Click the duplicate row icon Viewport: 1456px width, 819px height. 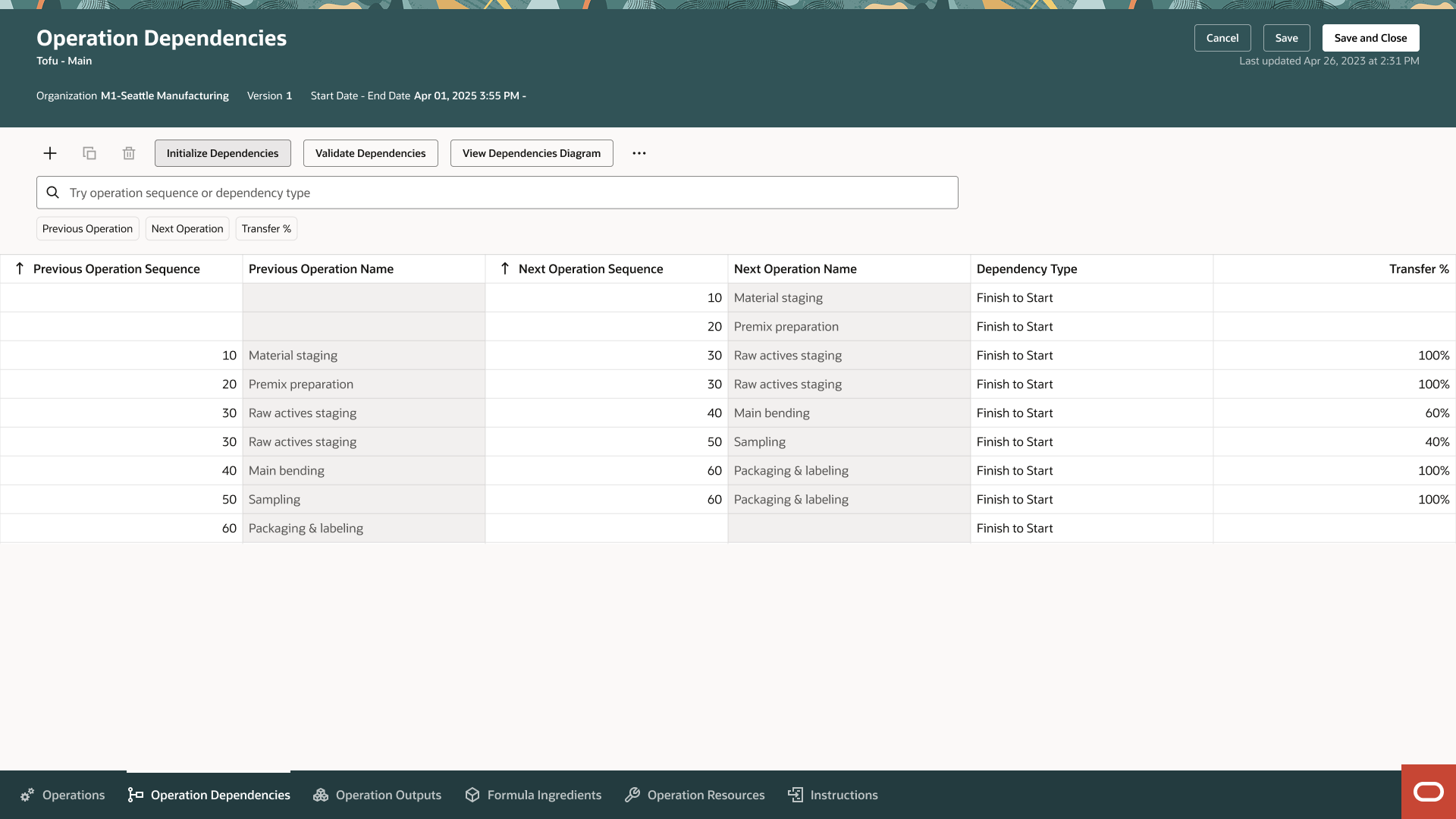pyautogui.click(x=89, y=153)
